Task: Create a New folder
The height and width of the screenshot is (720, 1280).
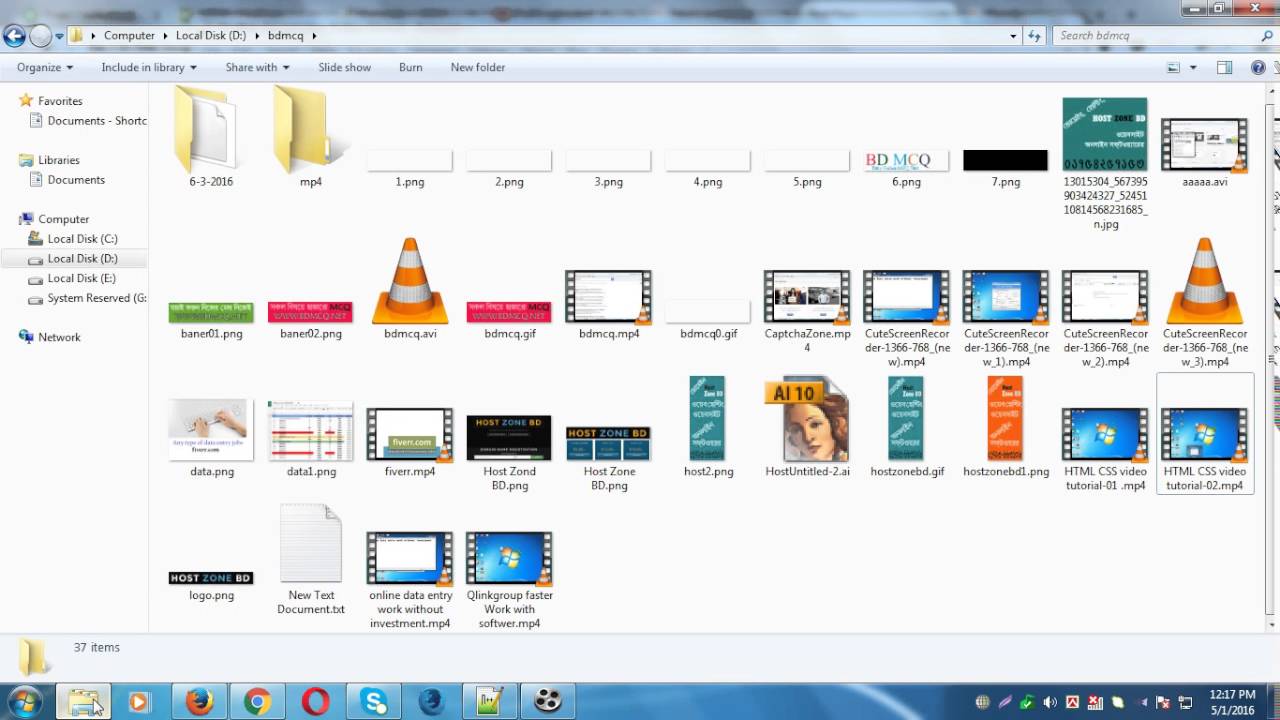Action: tap(478, 67)
